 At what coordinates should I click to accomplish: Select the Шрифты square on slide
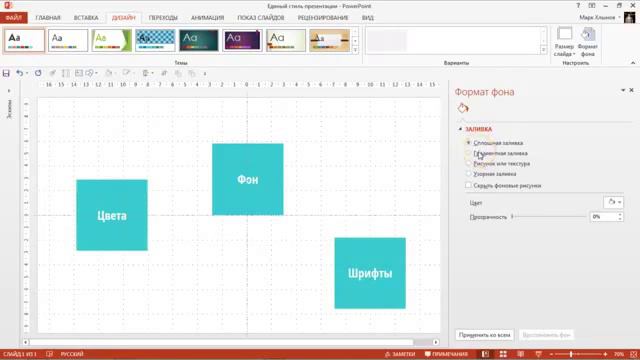(x=370, y=273)
